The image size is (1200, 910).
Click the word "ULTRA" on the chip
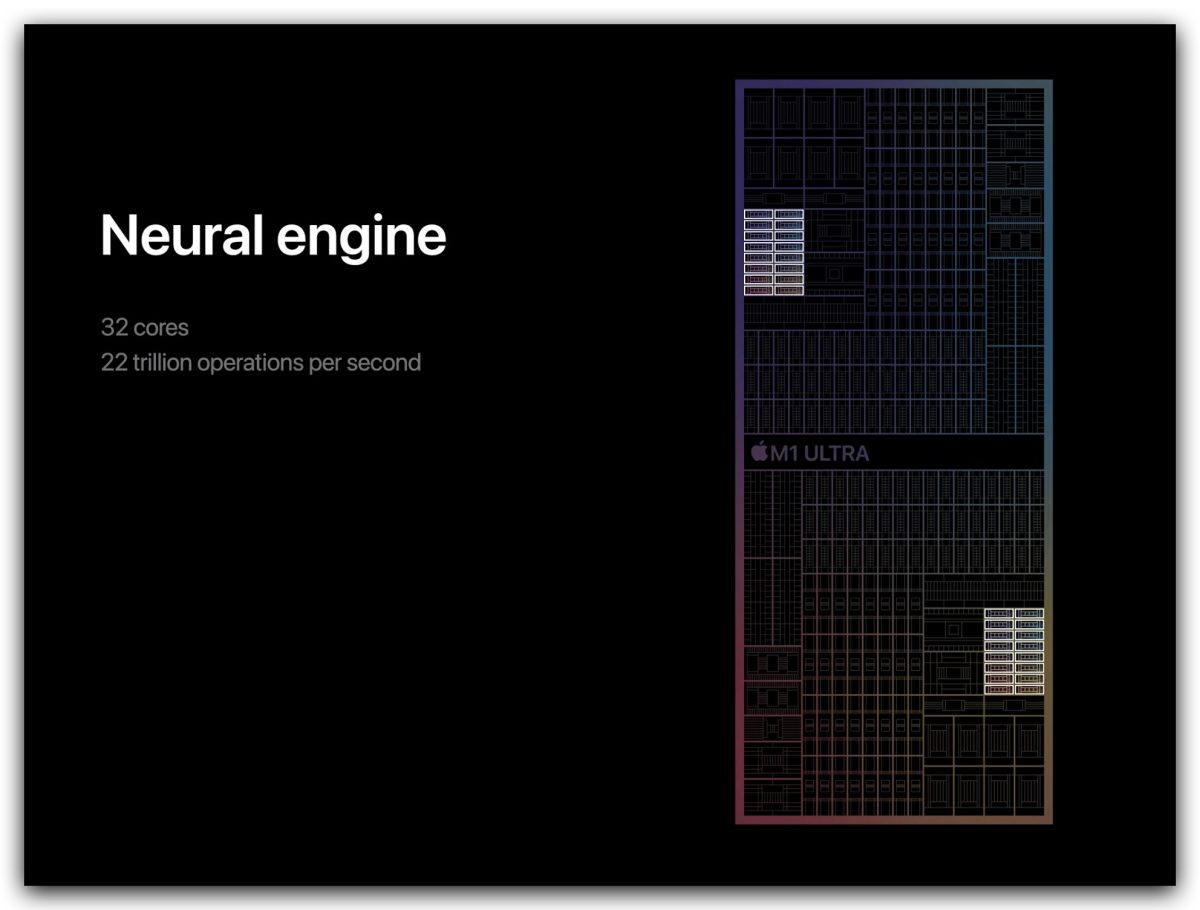pos(837,453)
